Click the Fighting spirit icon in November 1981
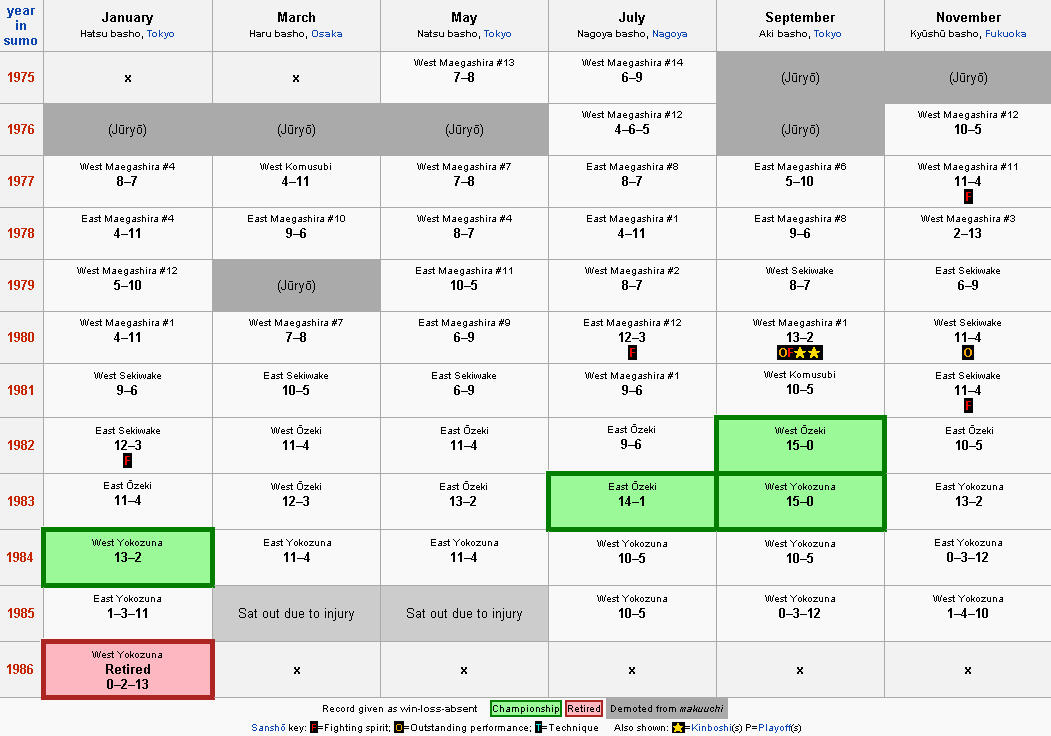1051x736 pixels. point(968,406)
